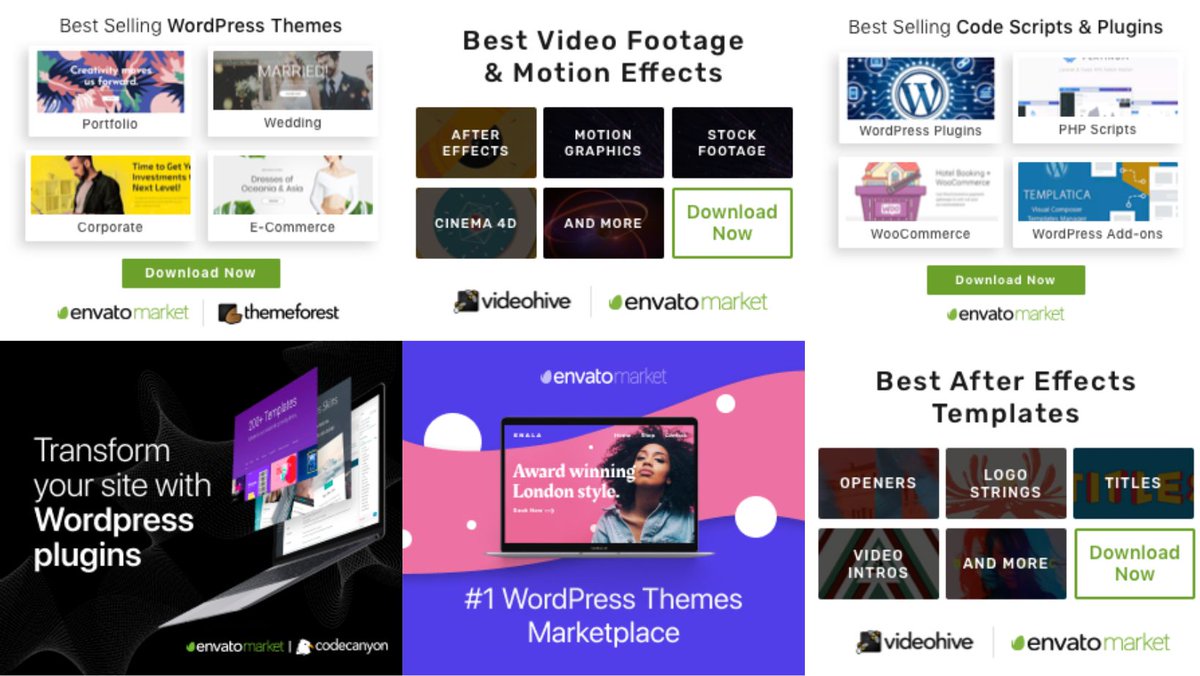The height and width of the screenshot is (676, 1200).
Task: Select the Logo Strings template tile
Action: tap(1005, 483)
